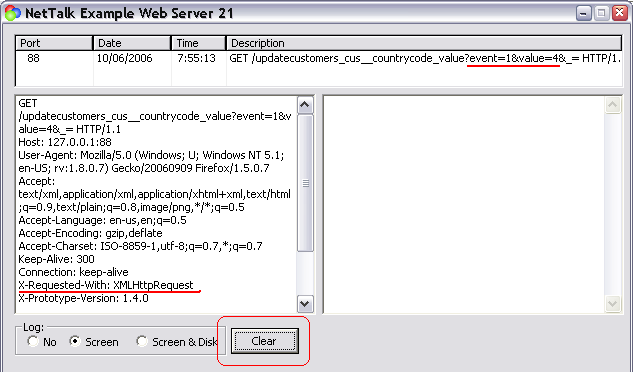Select the No logging radio button
This screenshot has height=372, width=633.
[x=33, y=341]
